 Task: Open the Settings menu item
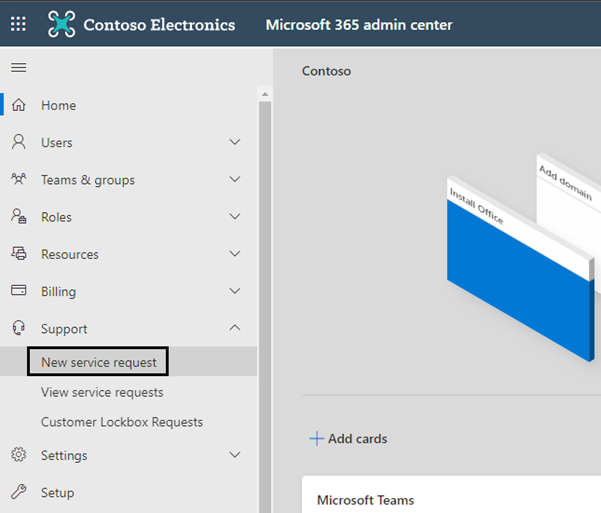(128, 455)
